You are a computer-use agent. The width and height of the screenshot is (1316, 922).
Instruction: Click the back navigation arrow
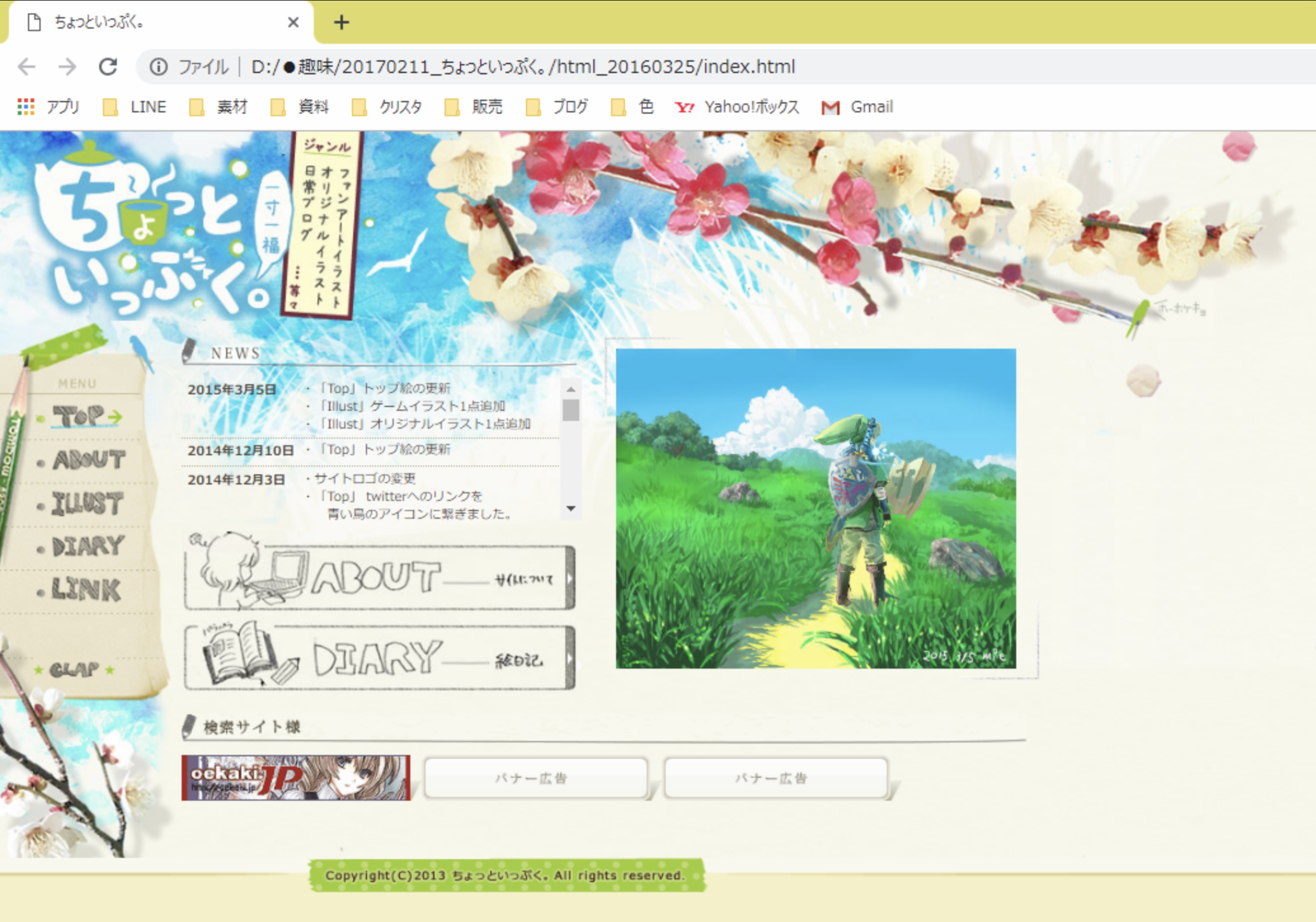27,67
